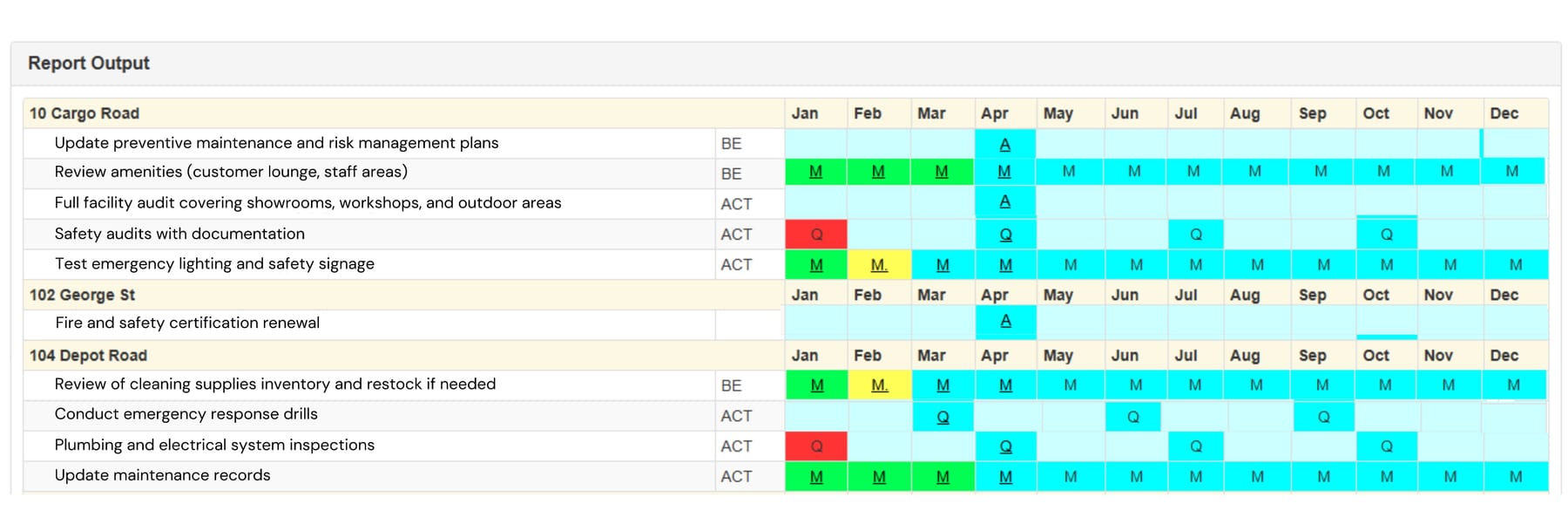Click 'ACT' code in Safety audits row
This screenshot has width=1568, height=531.
736,235
